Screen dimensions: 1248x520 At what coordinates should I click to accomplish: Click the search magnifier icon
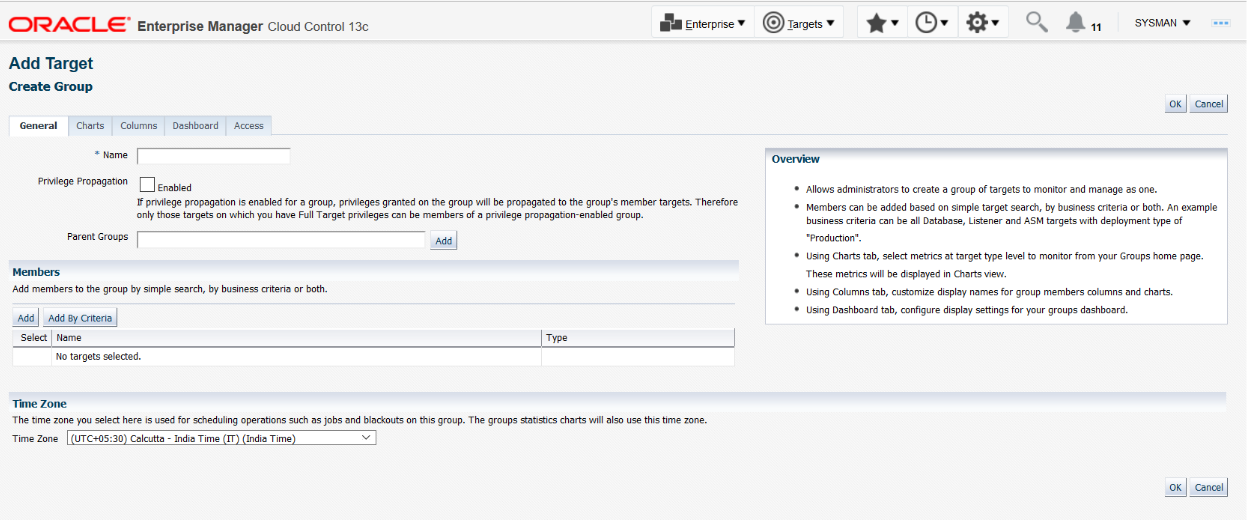[1037, 22]
